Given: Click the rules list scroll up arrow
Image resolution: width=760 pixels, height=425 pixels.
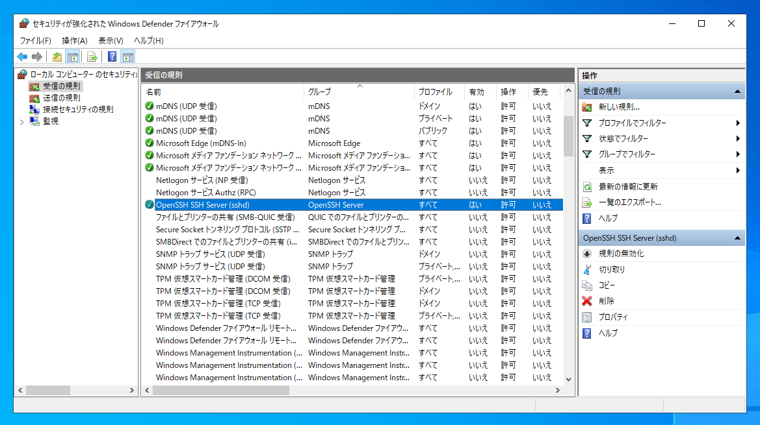Looking at the screenshot, I should (568, 91).
